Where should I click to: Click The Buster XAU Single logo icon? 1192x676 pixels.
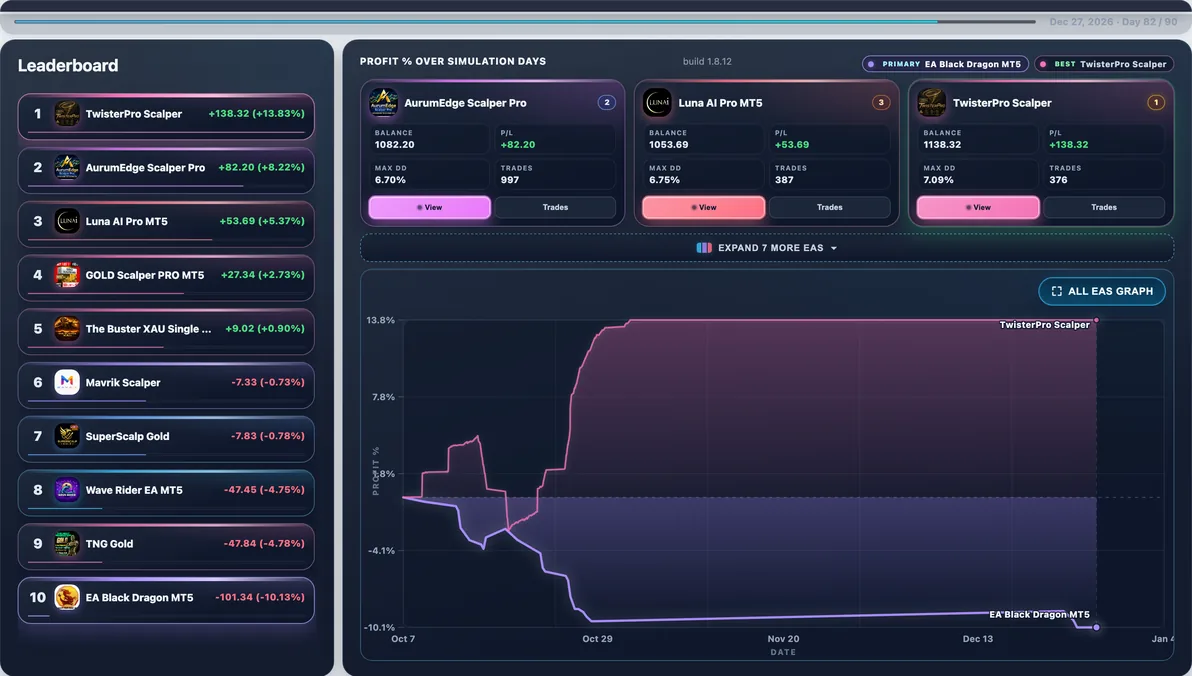pyautogui.click(x=67, y=329)
